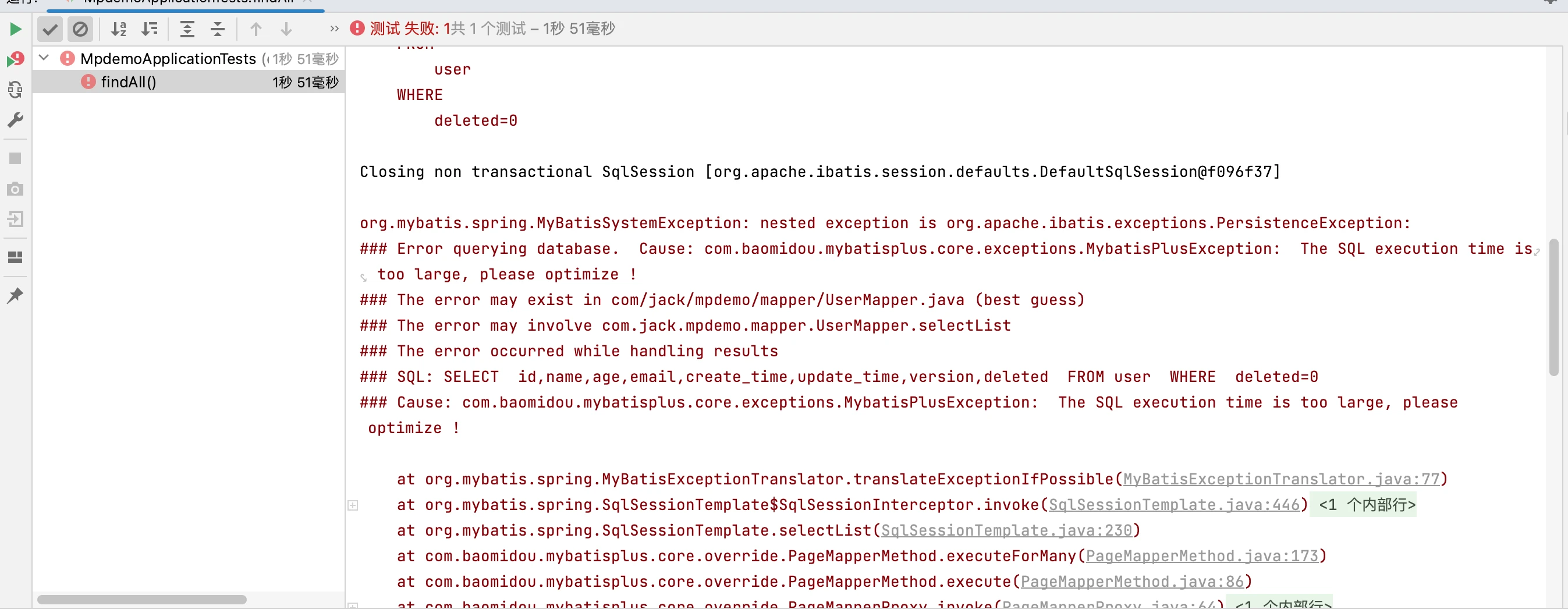The height and width of the screenshot is (609, 1568).
Task: Collapse the MpdemoApplicationTests tree node
Action: coord(44,58)
